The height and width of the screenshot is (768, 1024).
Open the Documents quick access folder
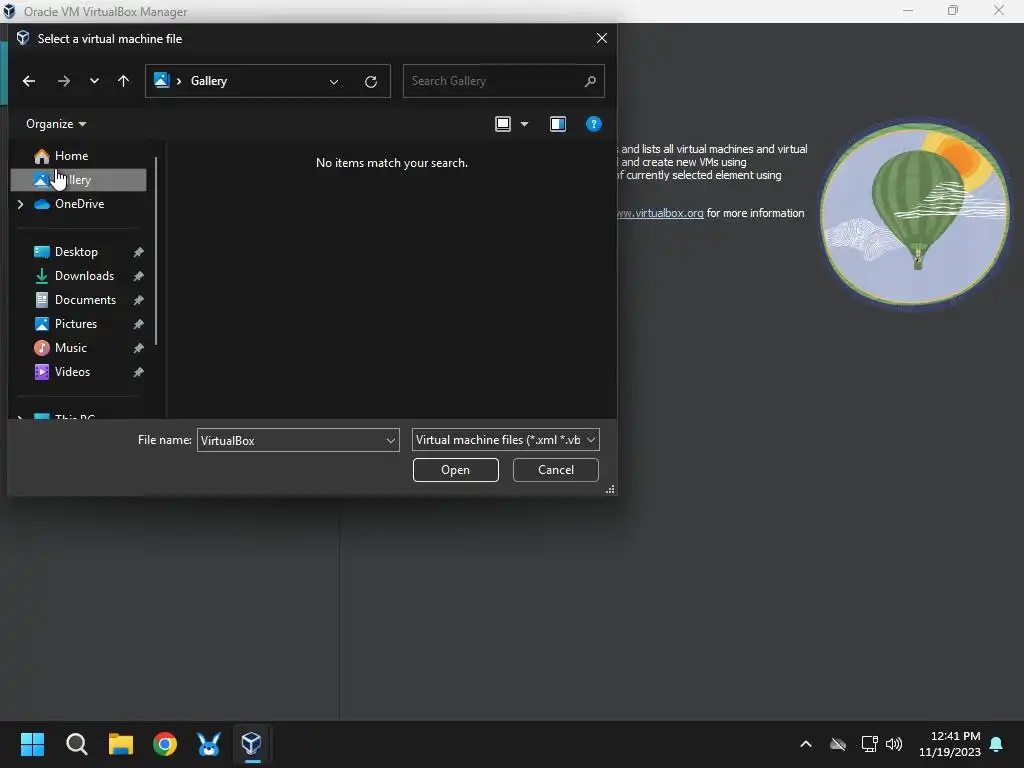coord(85,300)
